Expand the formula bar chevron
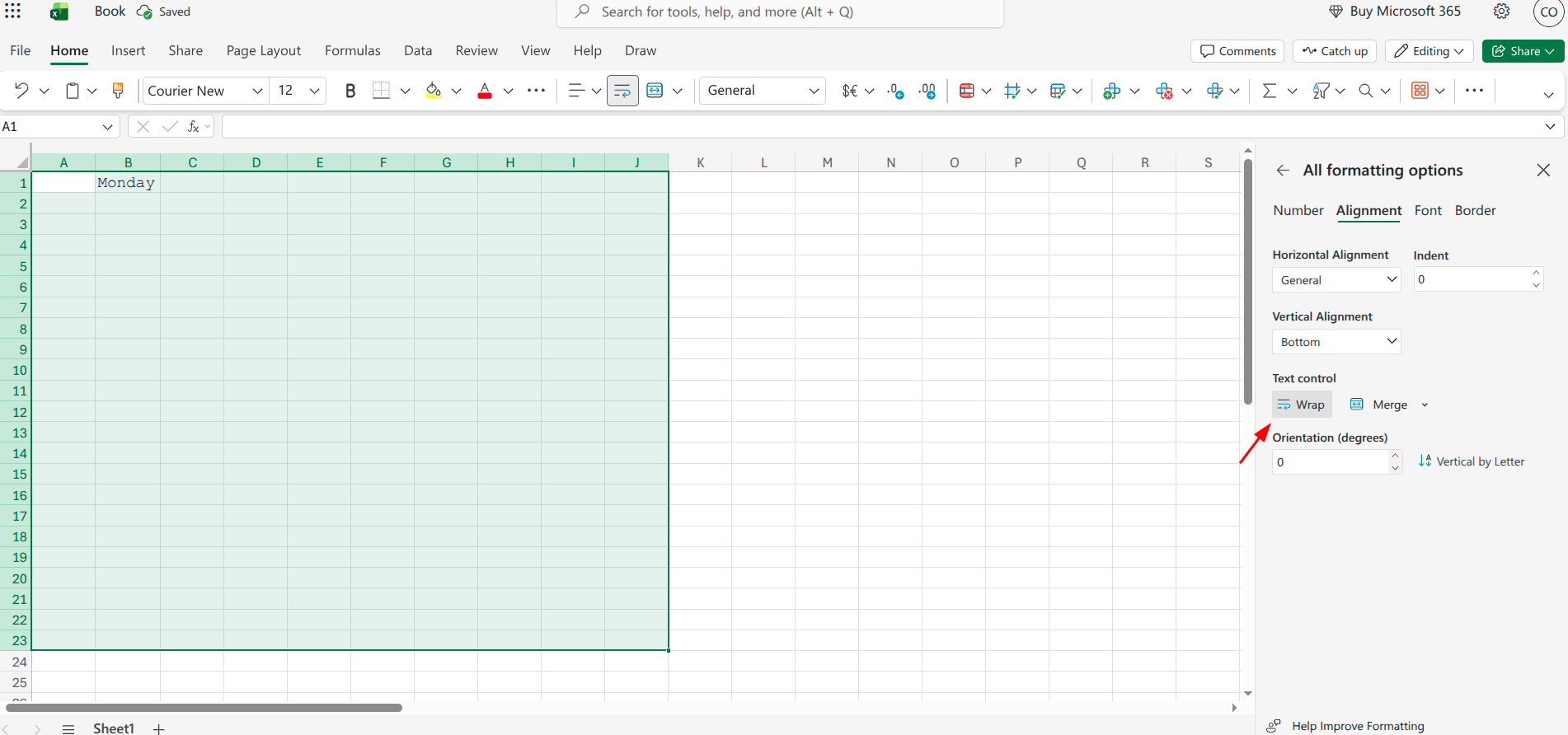The image size is (1568, 735). pos(1550,126)
